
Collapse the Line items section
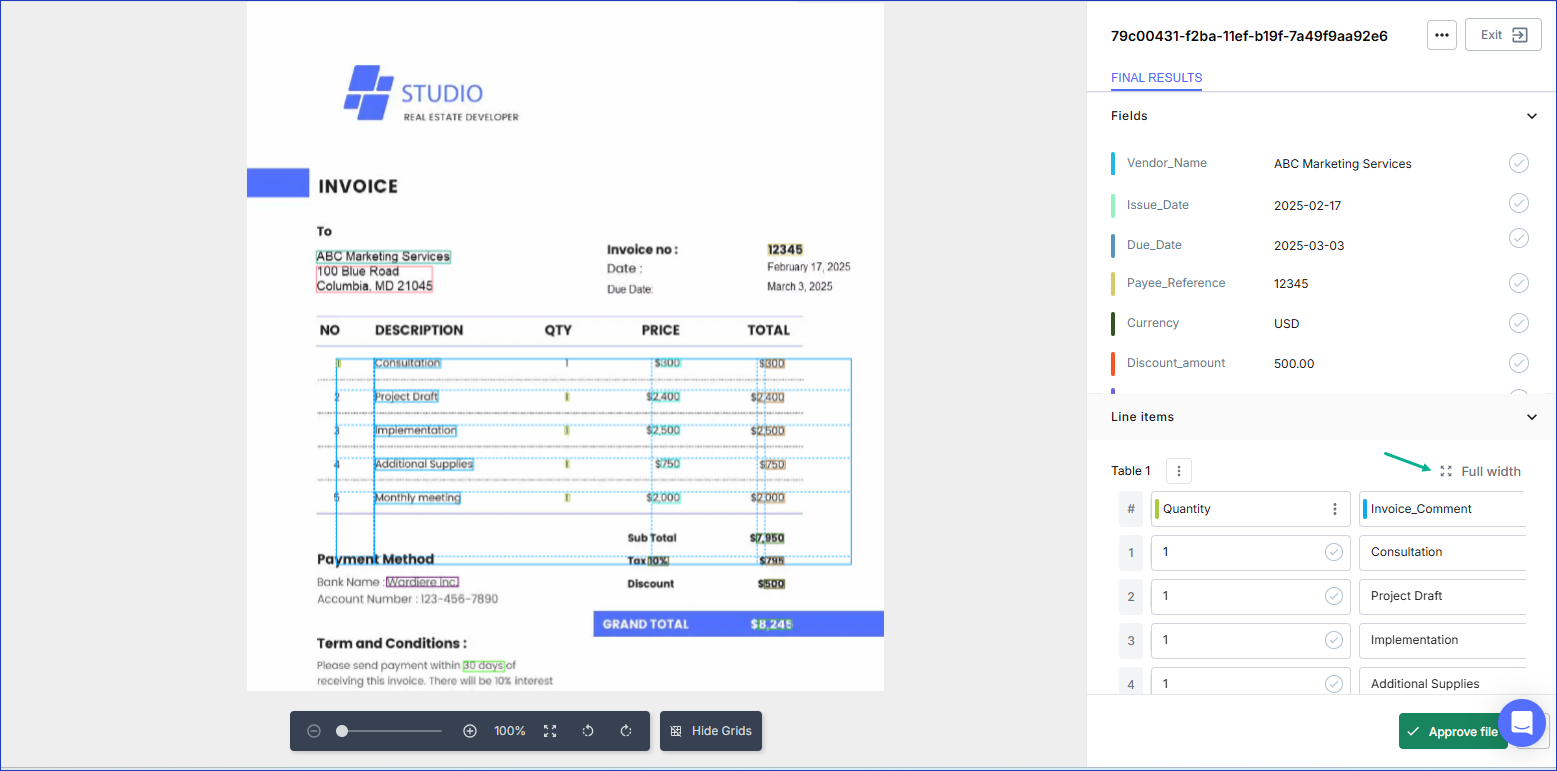(x=1531, y=417)
